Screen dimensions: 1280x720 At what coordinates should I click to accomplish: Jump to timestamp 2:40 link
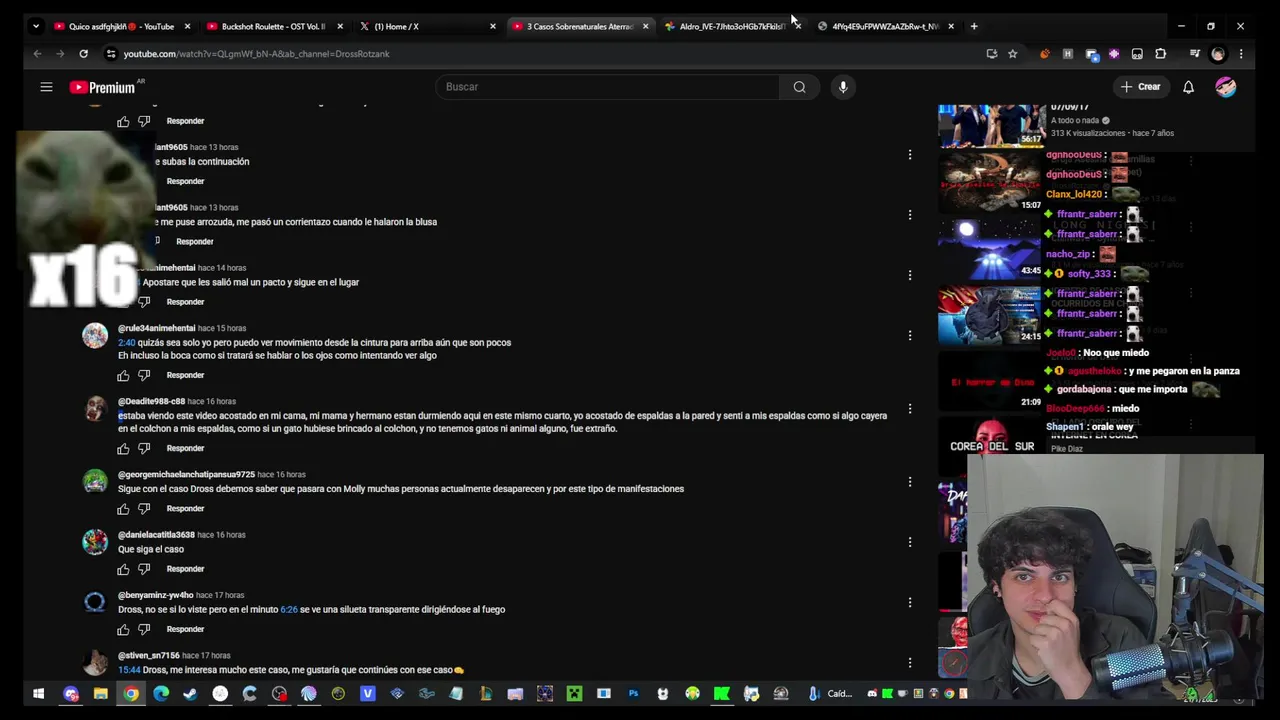coord(126,343)
